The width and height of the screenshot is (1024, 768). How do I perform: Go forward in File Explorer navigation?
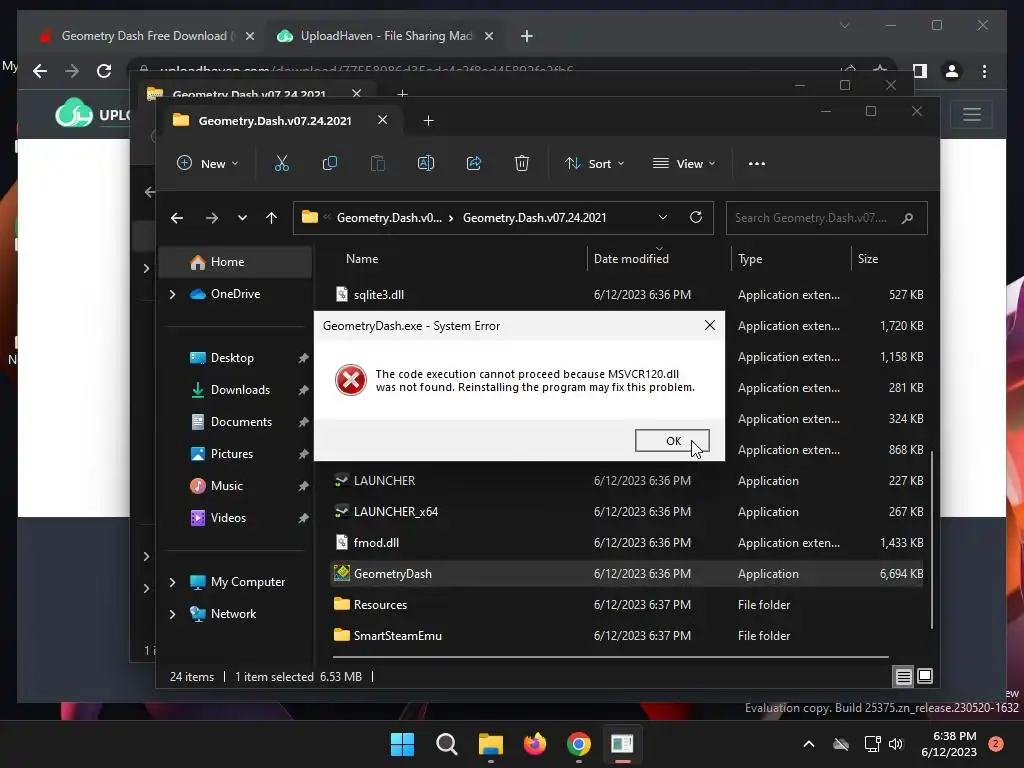212,218
